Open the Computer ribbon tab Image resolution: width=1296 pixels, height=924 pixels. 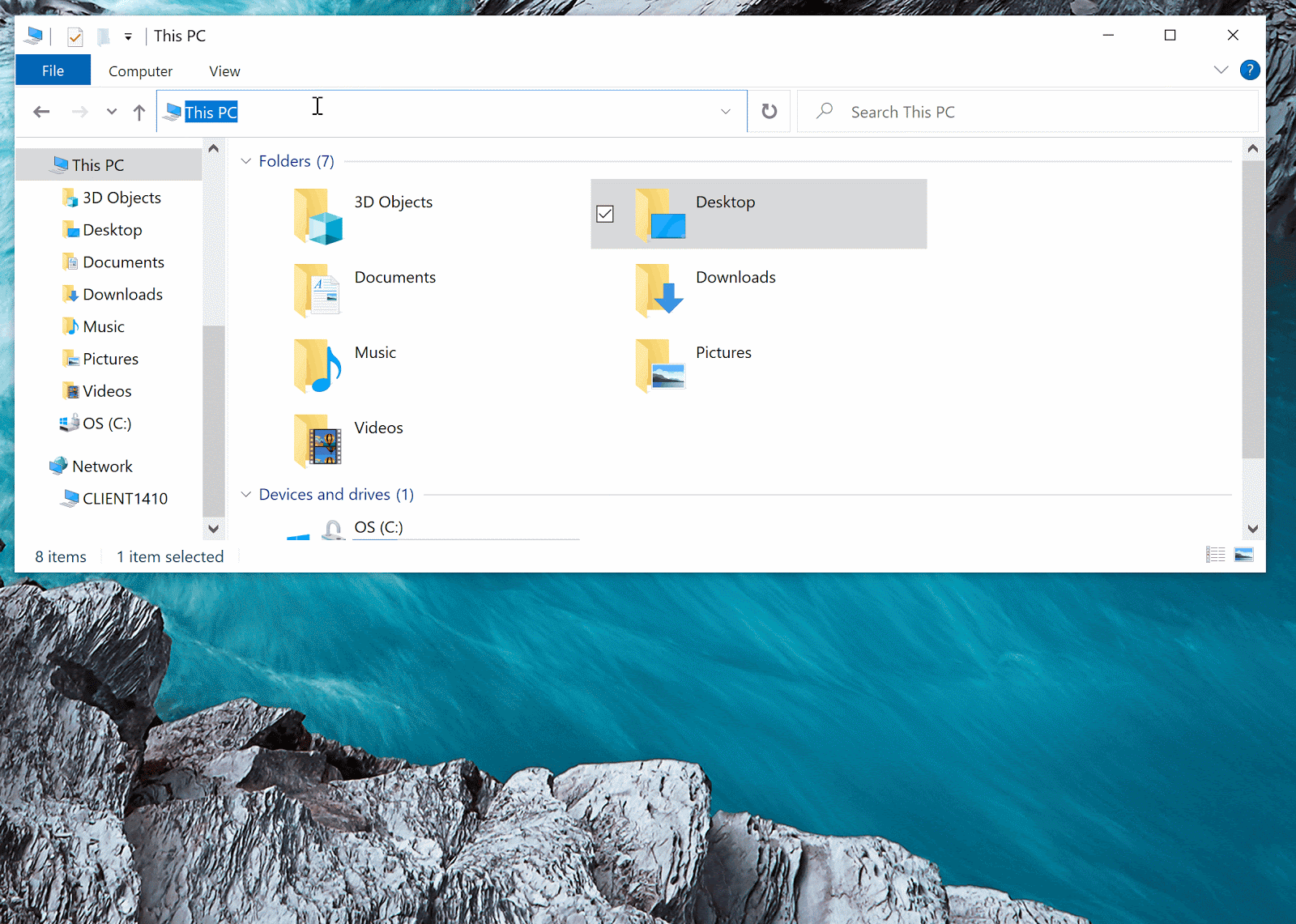(140, 71)
